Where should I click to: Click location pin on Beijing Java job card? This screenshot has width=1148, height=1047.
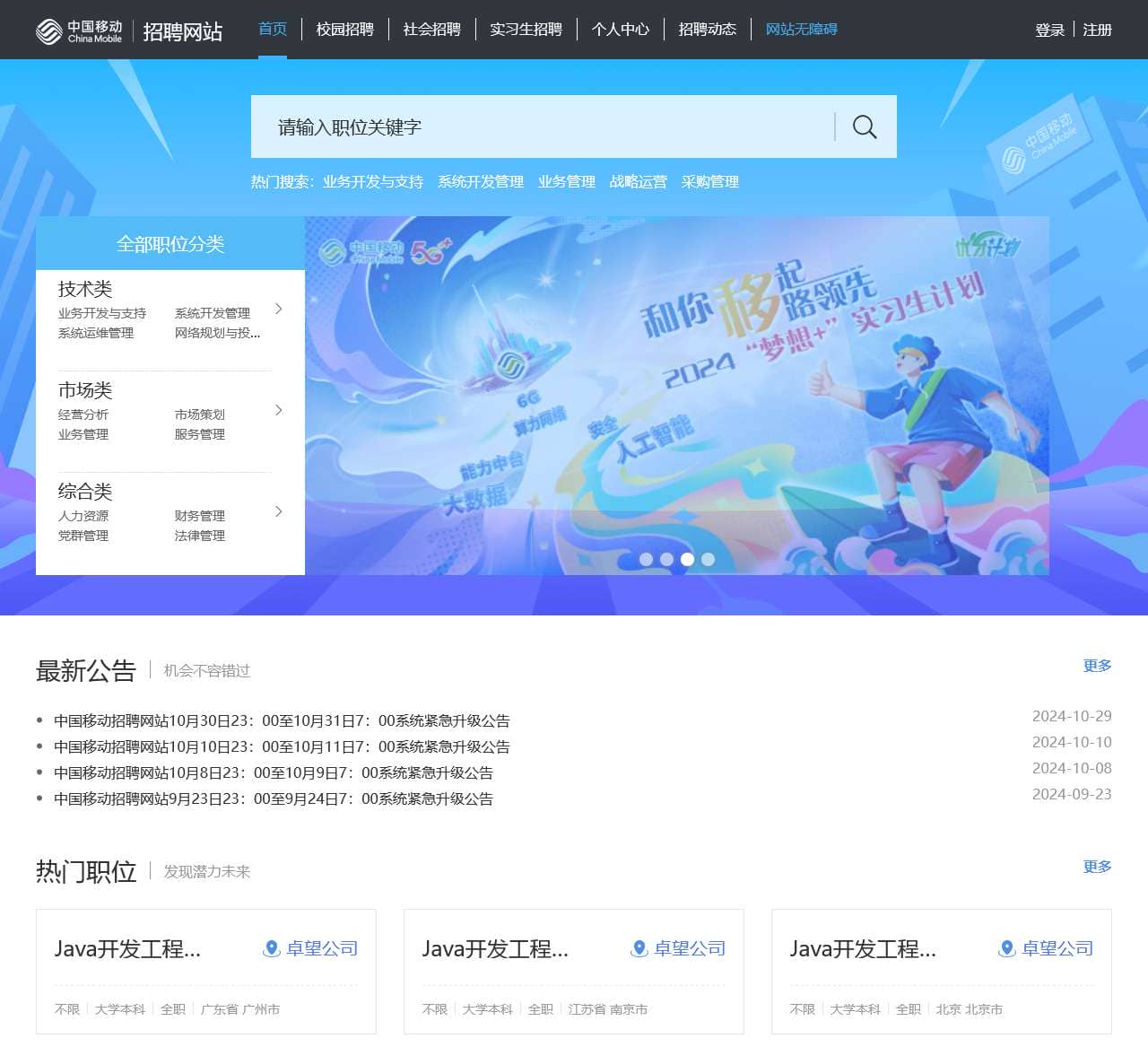click(1006, 948)
